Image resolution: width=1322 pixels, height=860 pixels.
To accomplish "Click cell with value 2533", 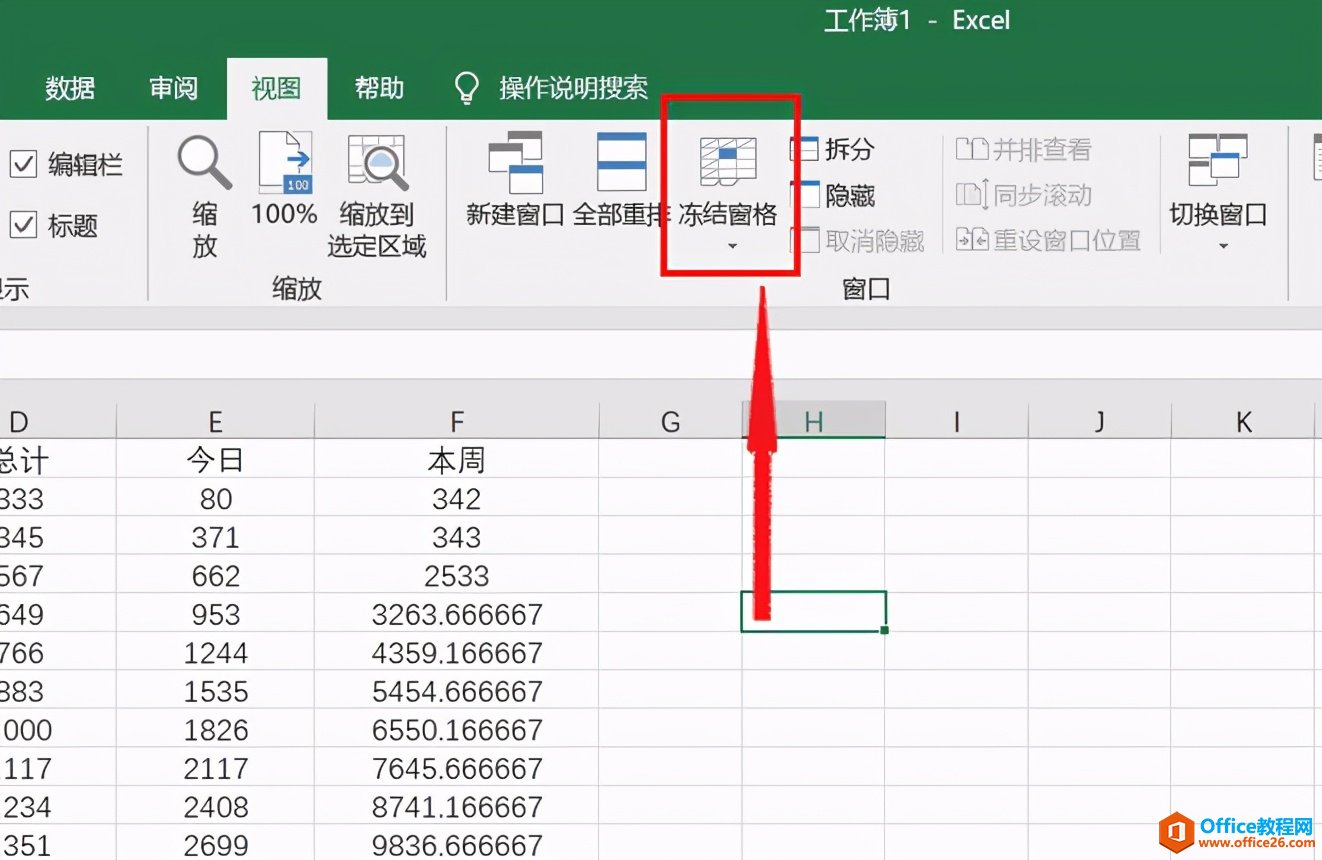I will point(456,575).
